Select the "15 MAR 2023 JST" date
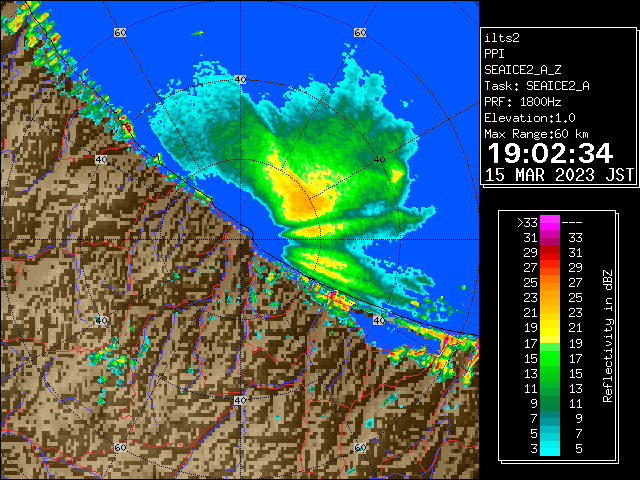 click(559, 175)
